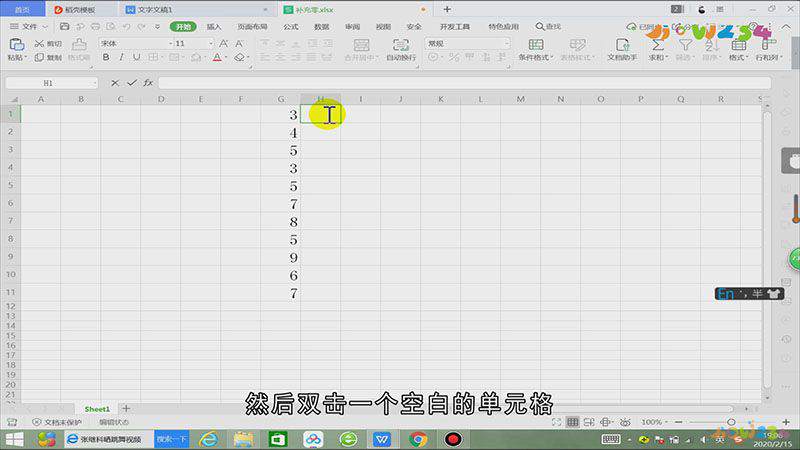The width and height of the screenshot is (800, 450).
Task: Switch to normal view in status bar
Action: tap(573, 422)
